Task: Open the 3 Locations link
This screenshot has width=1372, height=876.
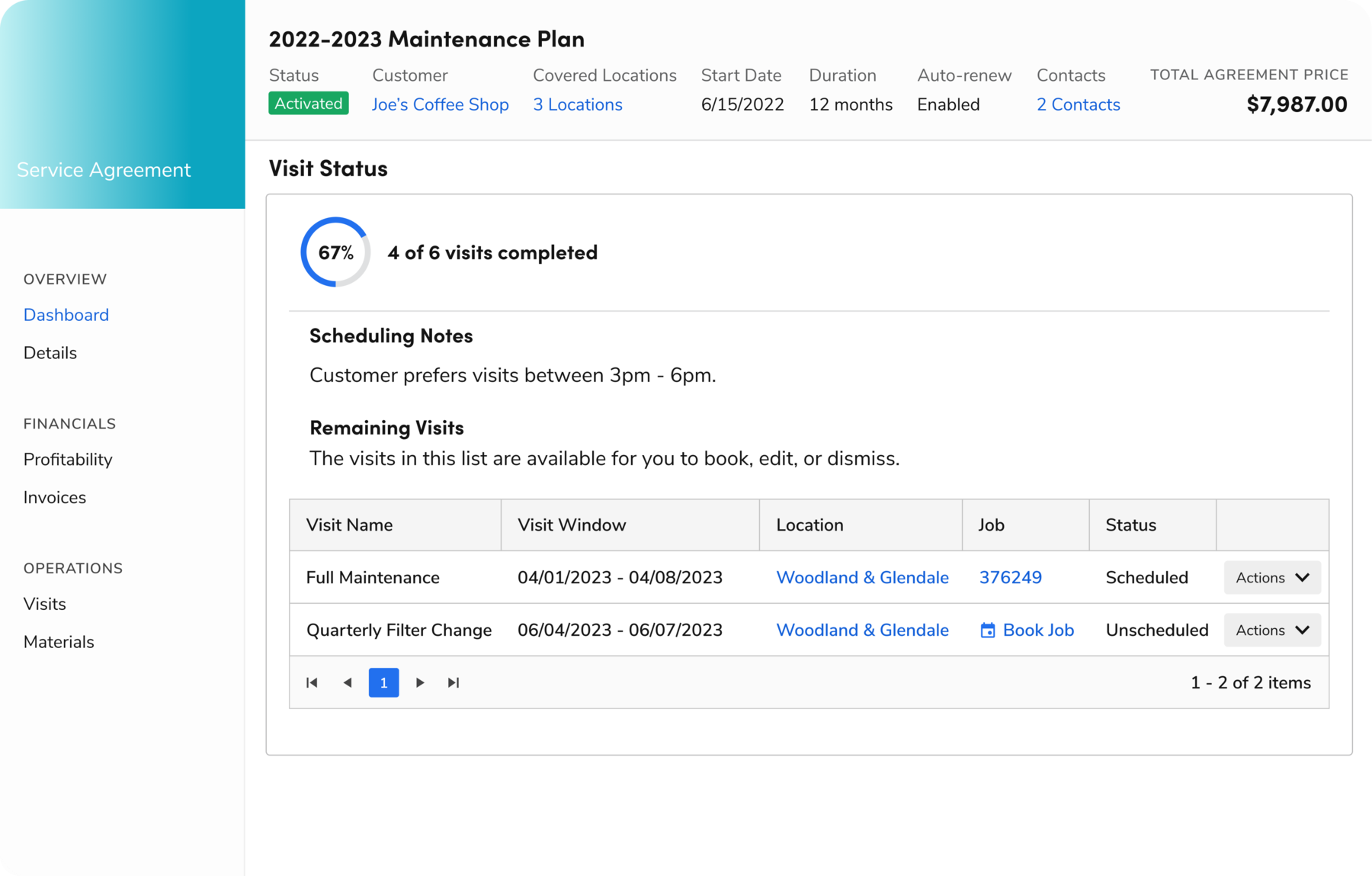Action: coord(577,104)
